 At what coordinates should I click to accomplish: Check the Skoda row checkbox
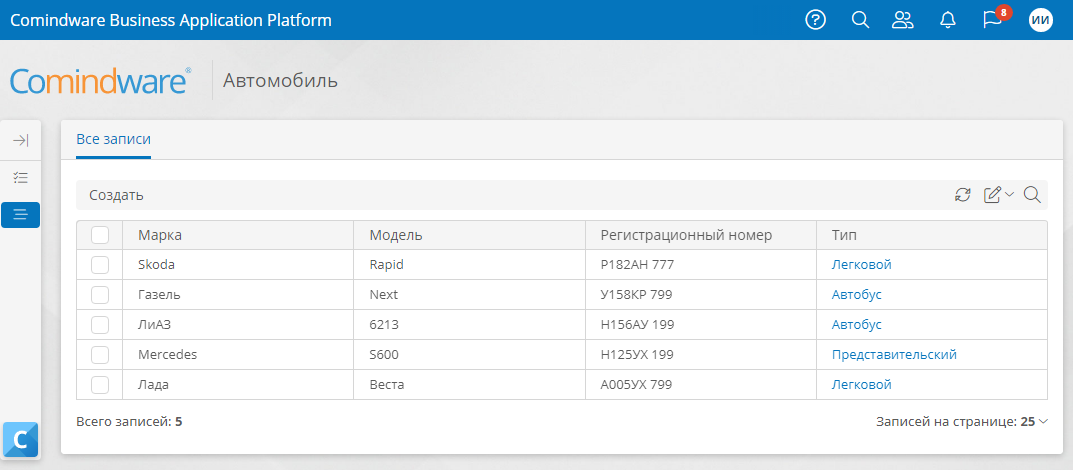[100, 265]
